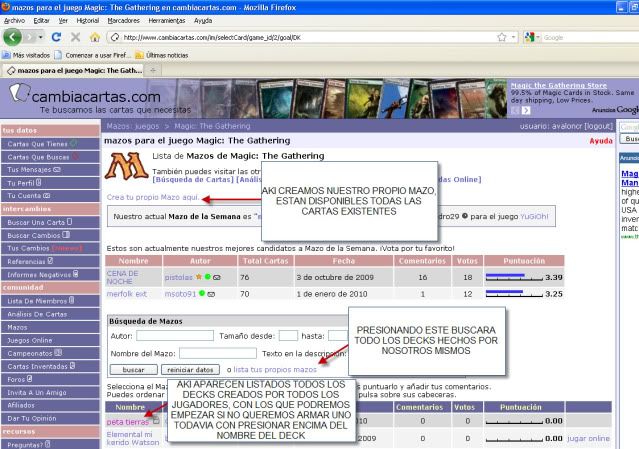Open the back/forward history dropdown arrow
The height and width of the screenshot is (449, 639).
point(40,37)
